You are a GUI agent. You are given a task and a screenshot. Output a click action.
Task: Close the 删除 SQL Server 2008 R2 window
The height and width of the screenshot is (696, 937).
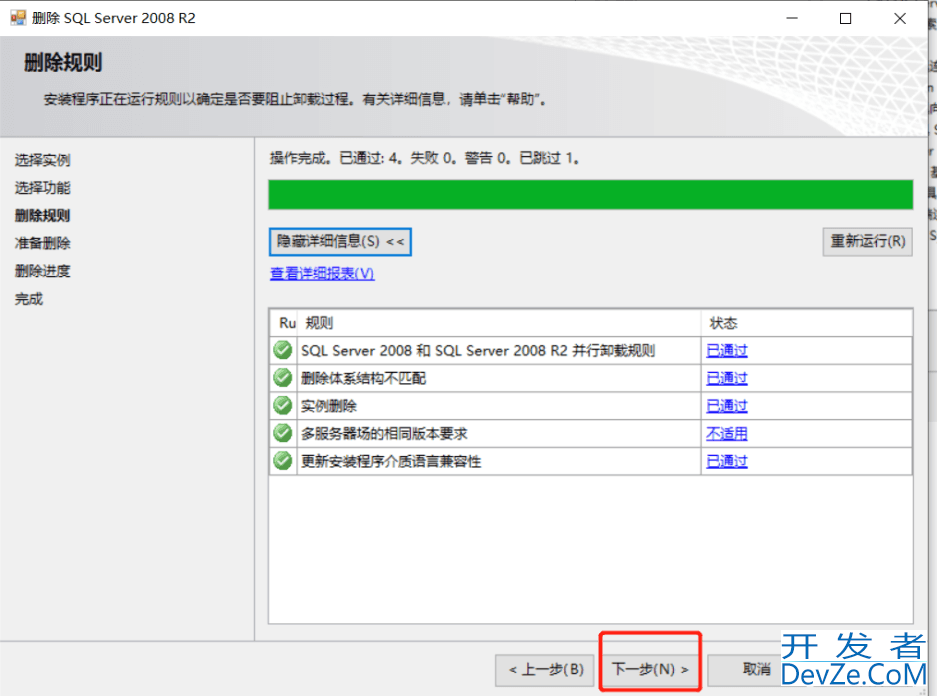(x=900, y=19)
